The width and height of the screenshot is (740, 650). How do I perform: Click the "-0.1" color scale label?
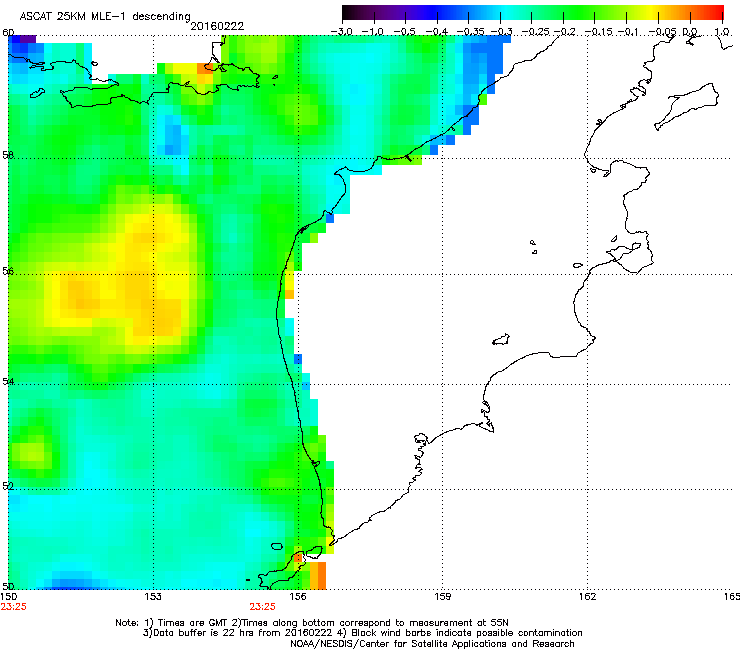[628, 32]
